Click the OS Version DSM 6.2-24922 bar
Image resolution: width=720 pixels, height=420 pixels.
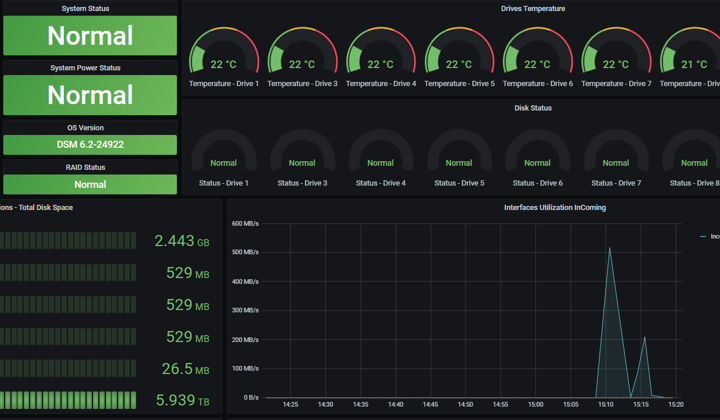pyautogui.click(x=90, y=145)
